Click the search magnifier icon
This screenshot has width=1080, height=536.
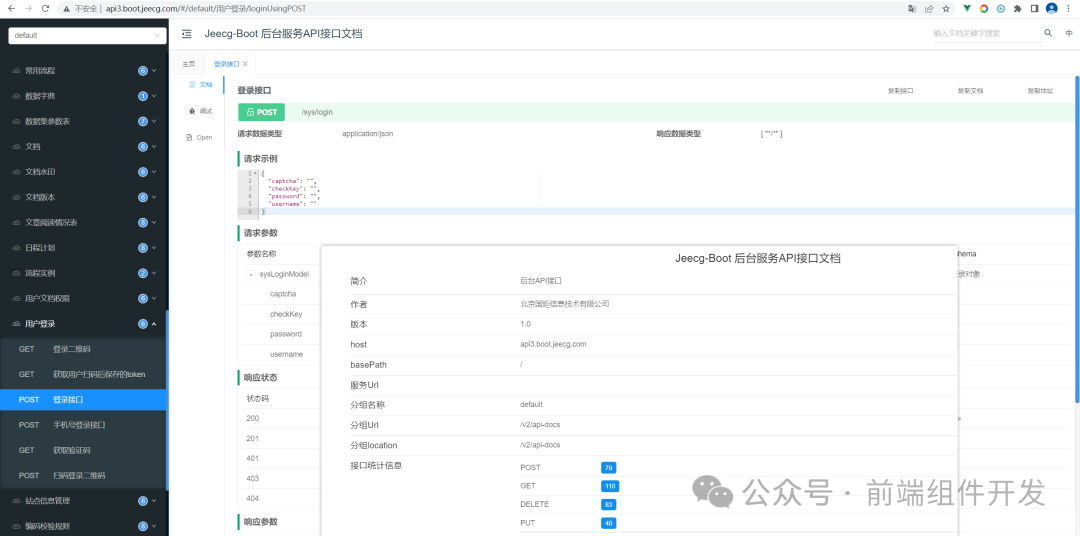[1048, 32]
